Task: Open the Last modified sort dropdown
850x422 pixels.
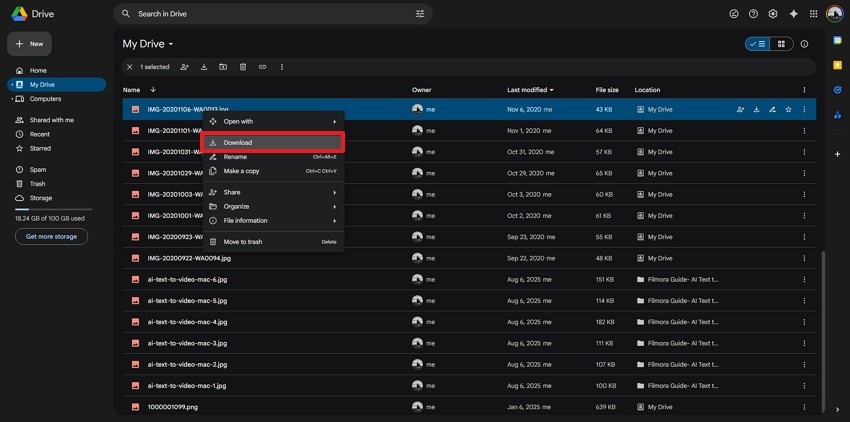Action: tap(531, 89)
